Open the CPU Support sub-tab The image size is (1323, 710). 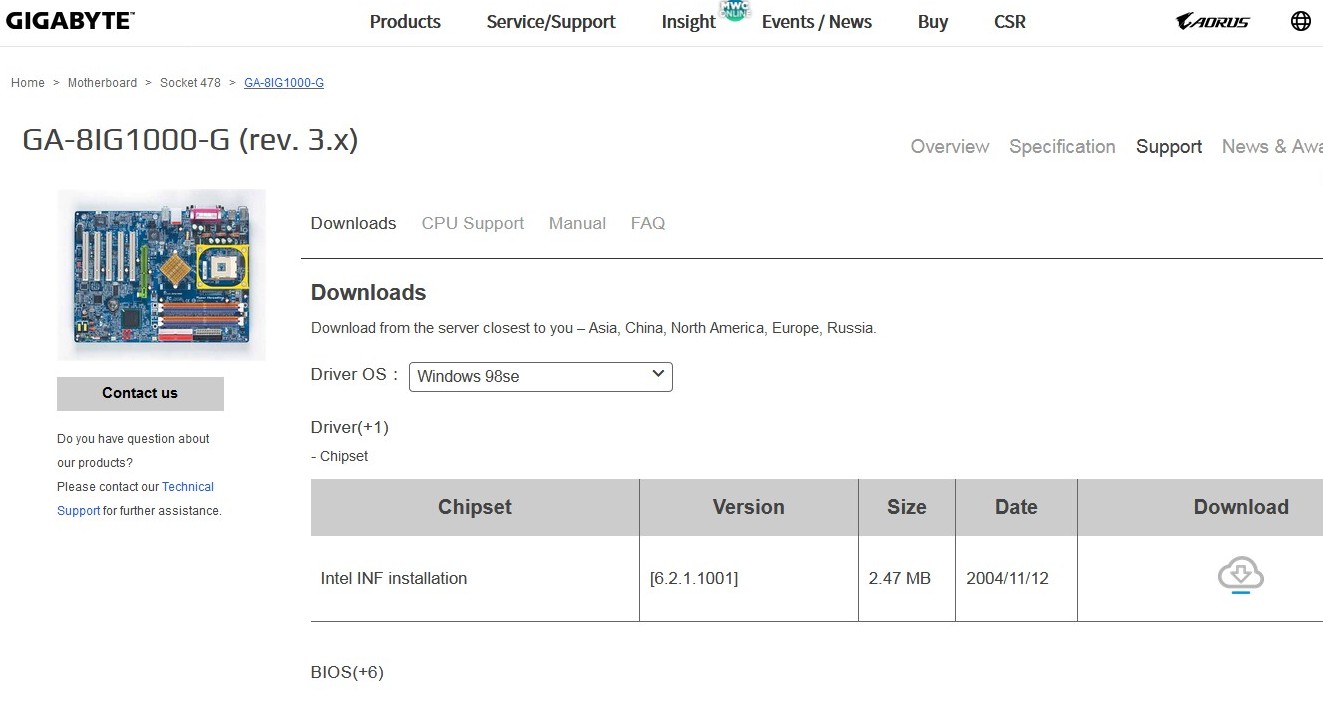click(473, 223)
